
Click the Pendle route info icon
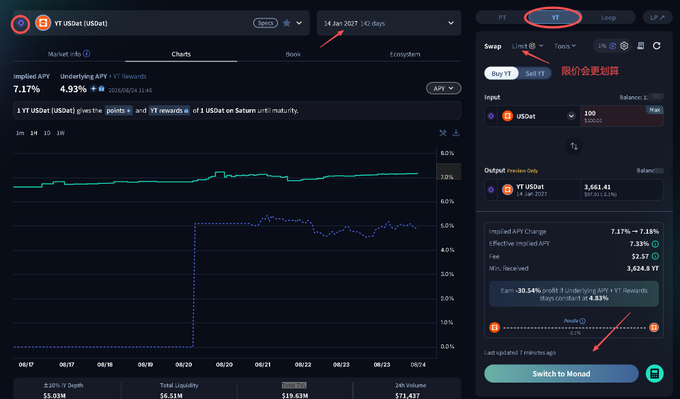coord(582,321)
